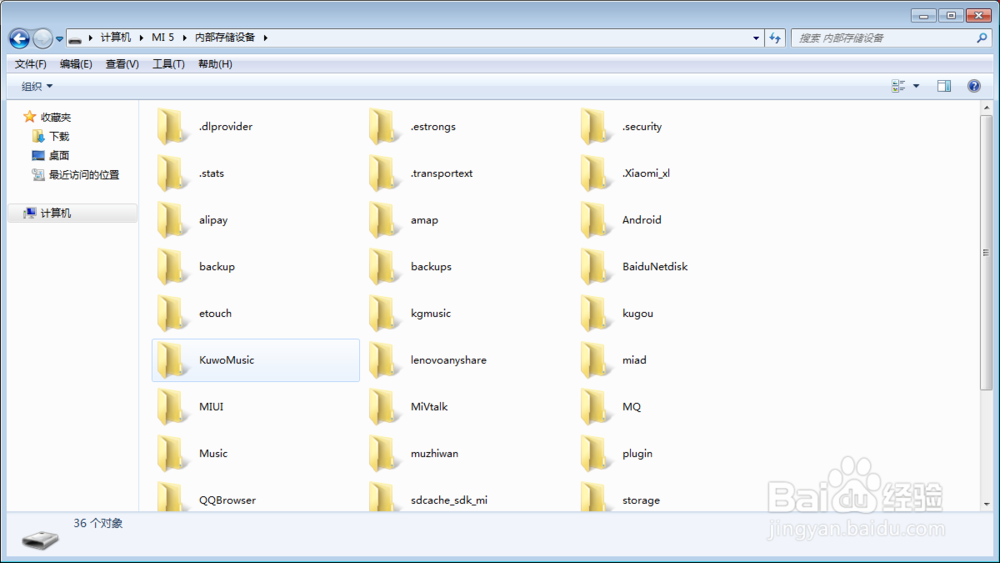
Task: Select the alipay folder icon
Action: 172,219
